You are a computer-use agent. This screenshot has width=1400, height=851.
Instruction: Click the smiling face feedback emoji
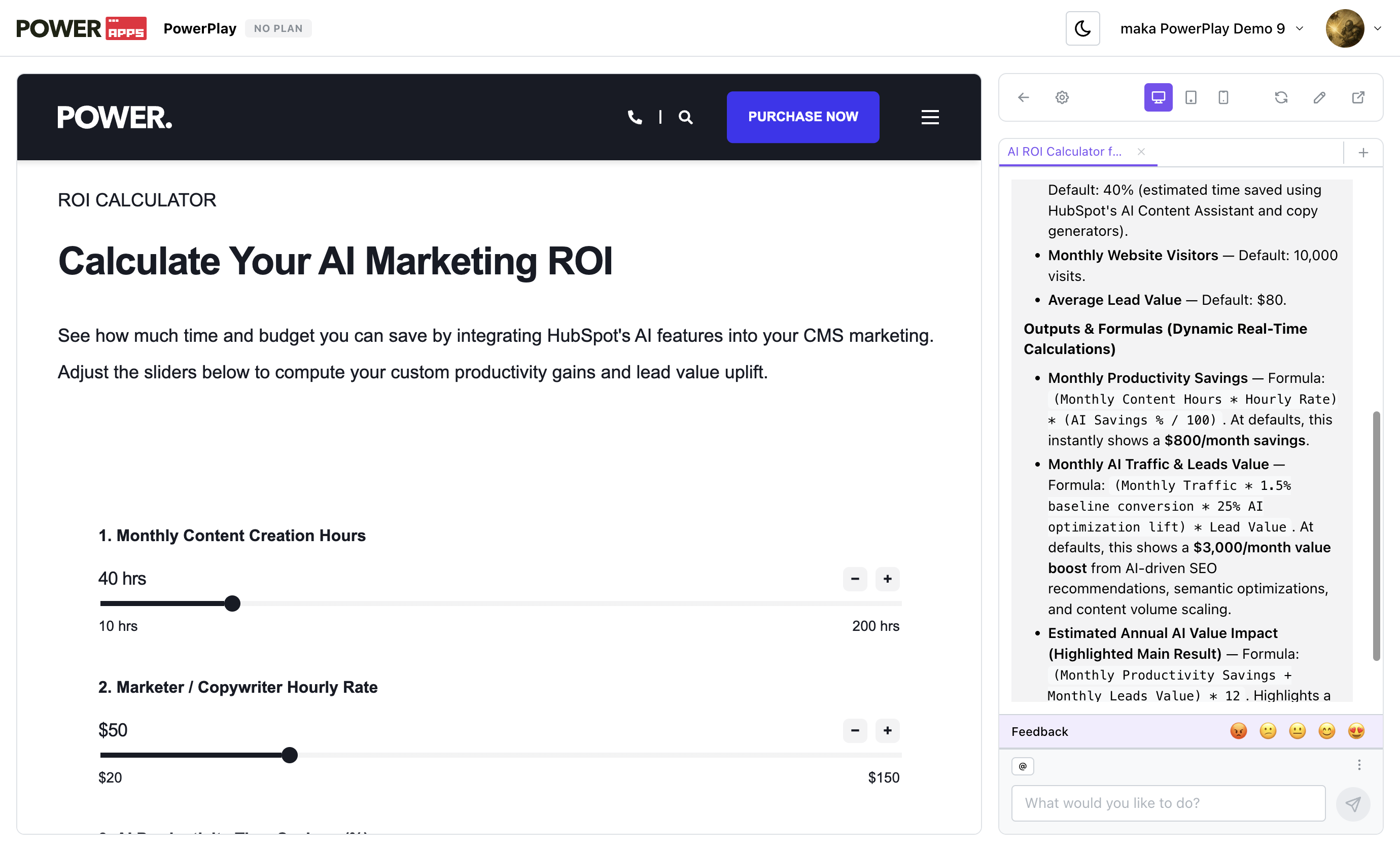(x=1327, y=731)
